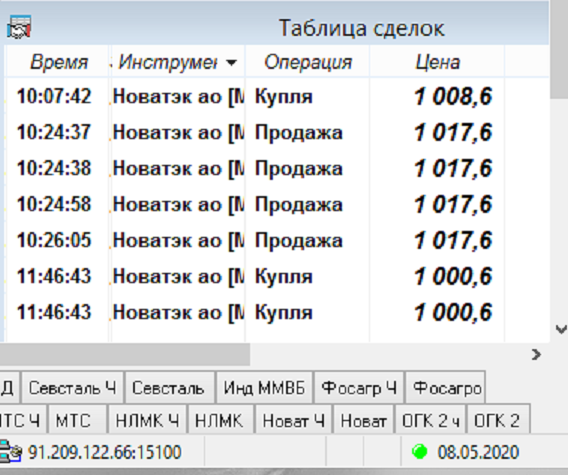Switch to the Инд ММВБ tab
Screen dimensions: 568x475
[x=264, y=388]
